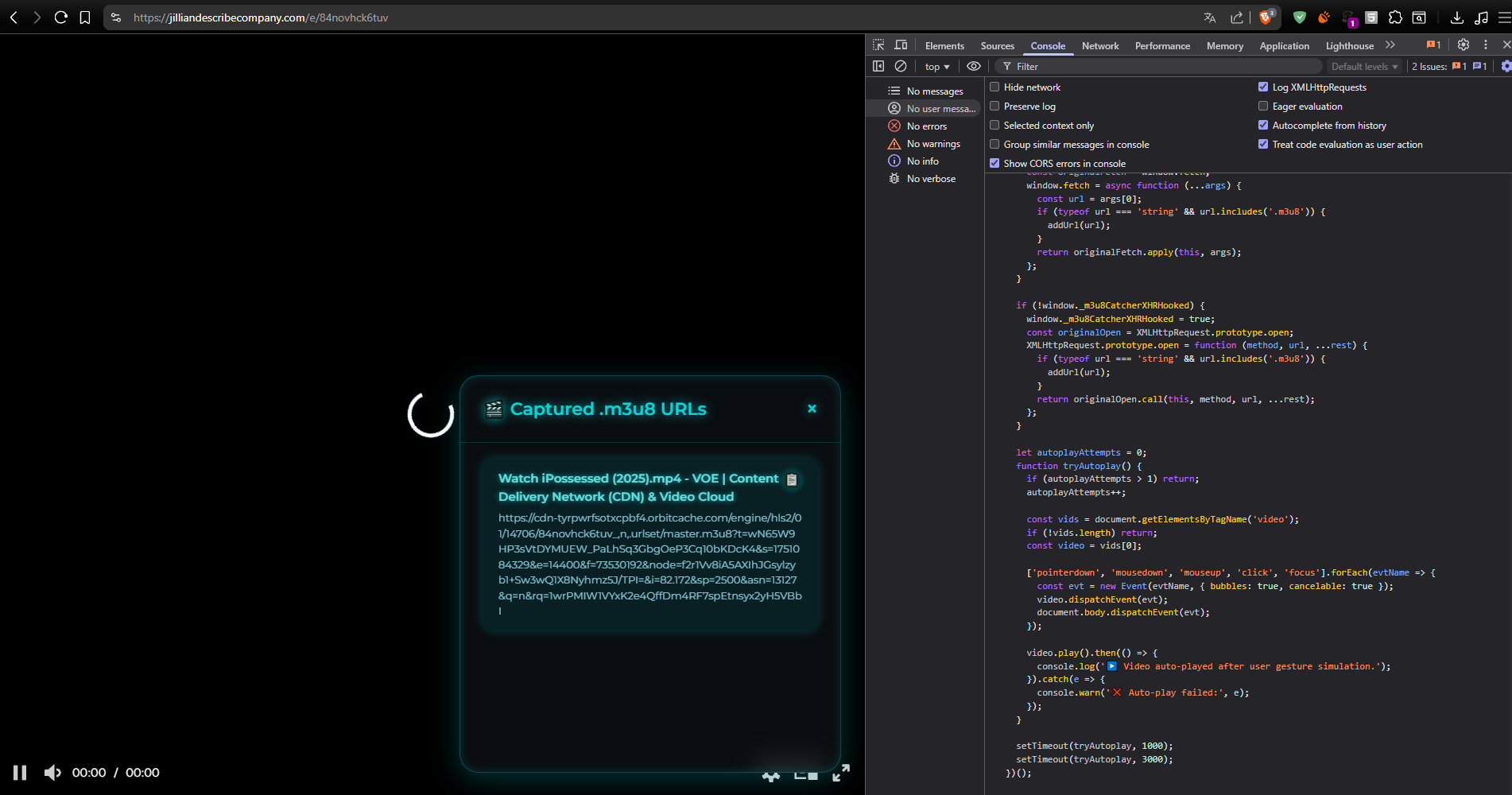Viewport: 1512px width, 795px height.
Task: Open the Sources tab
Action: pyautogui.click(x=997, y=46)
